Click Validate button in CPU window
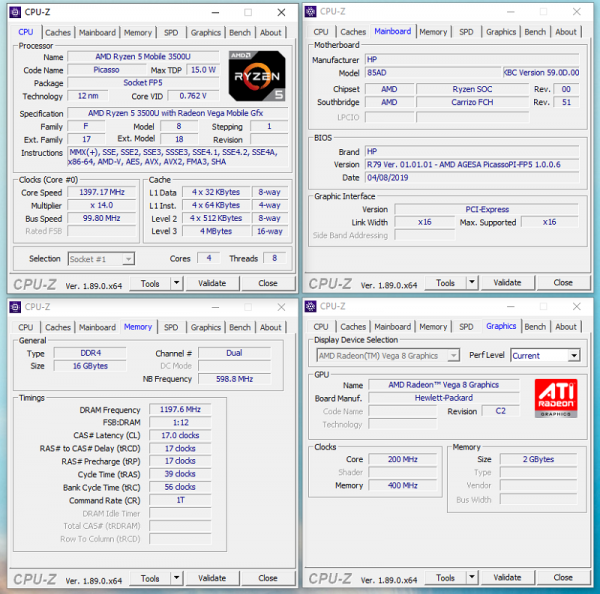600x594 pixels. point(212,283)
